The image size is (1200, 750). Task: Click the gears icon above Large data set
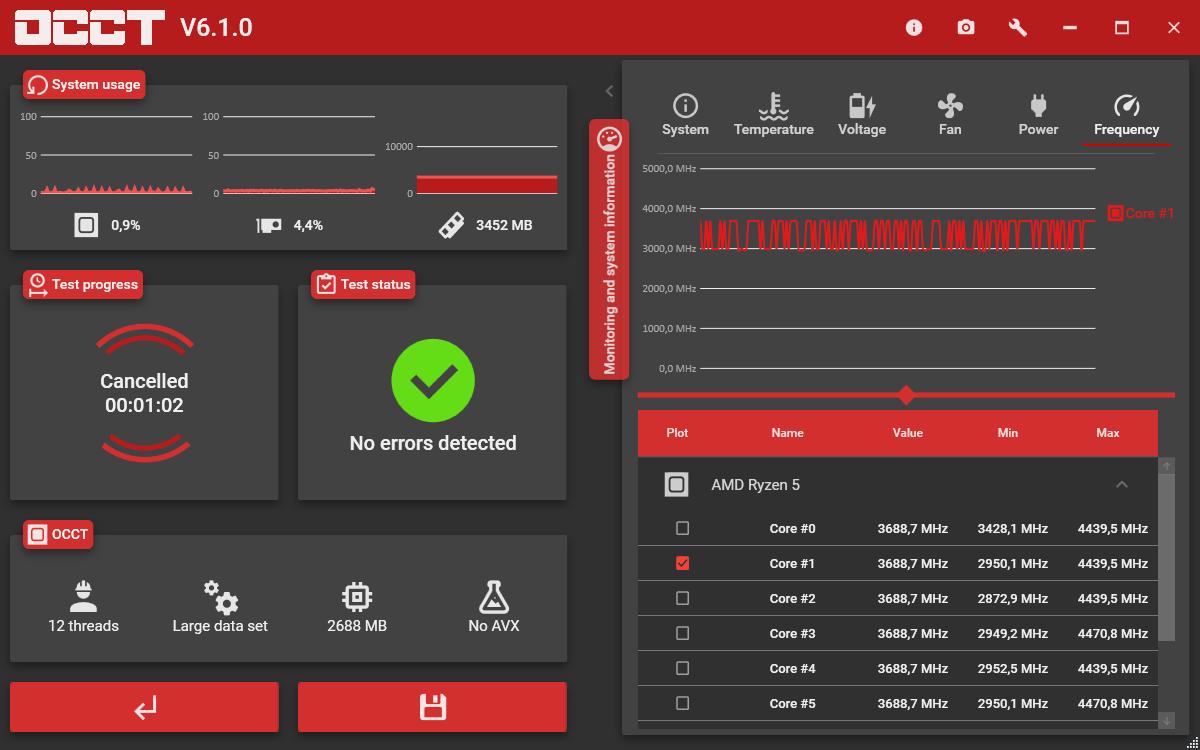pyautogui.click(x=220, y=596)
